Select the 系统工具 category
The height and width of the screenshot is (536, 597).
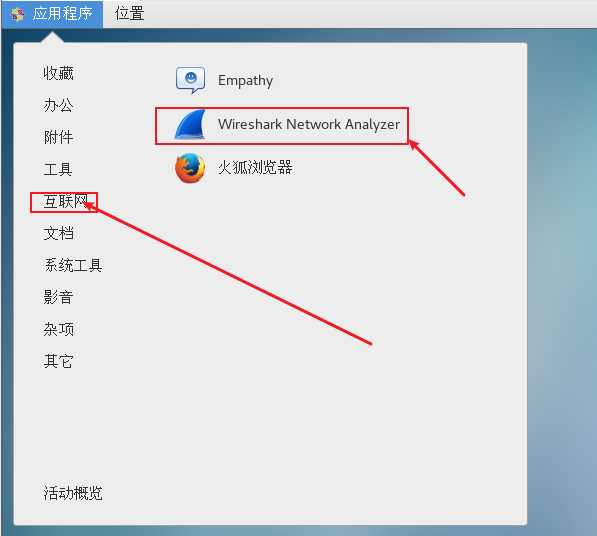click(73, 265)
